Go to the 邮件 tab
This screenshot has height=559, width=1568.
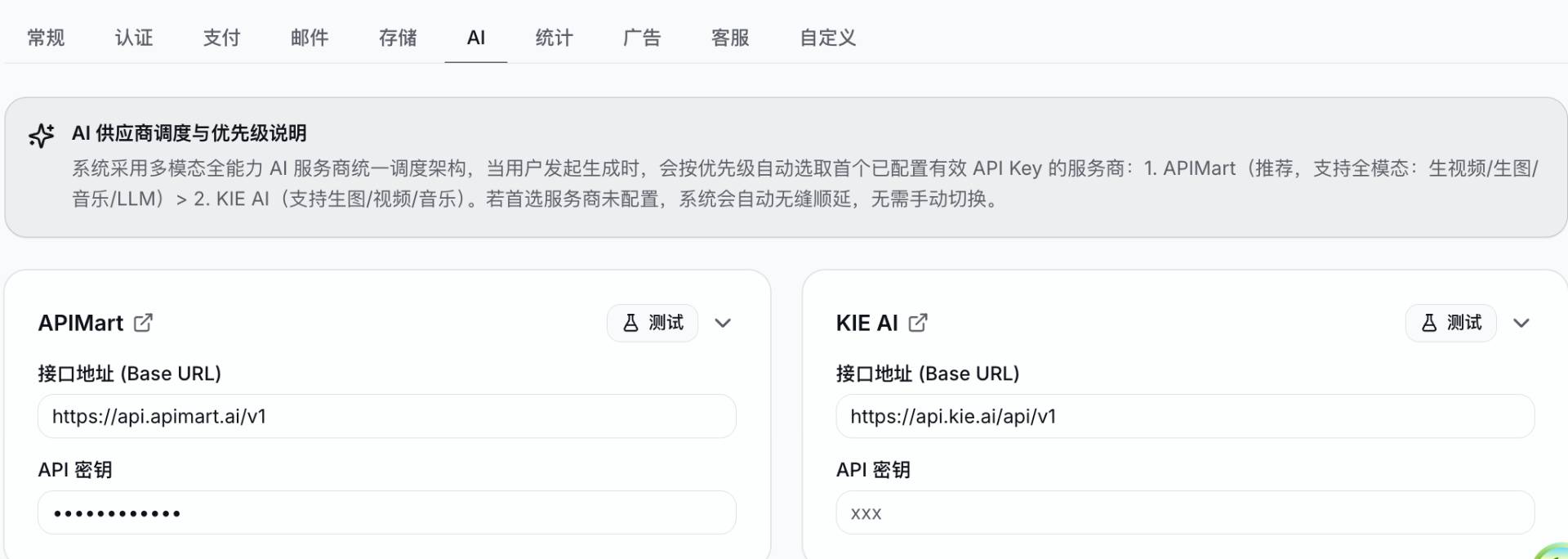pos(310,38)
